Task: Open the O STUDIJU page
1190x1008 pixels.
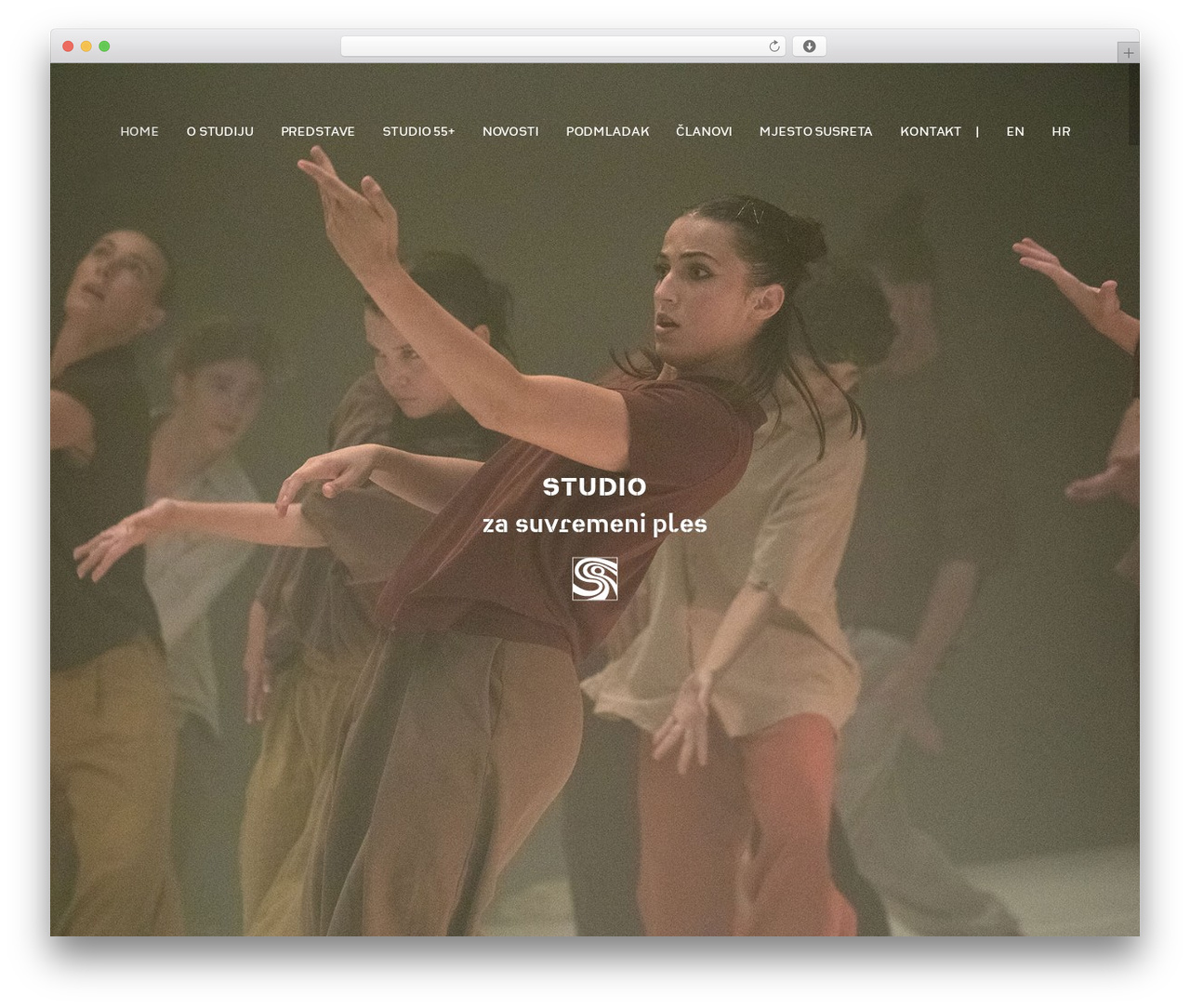Action: 219,131
